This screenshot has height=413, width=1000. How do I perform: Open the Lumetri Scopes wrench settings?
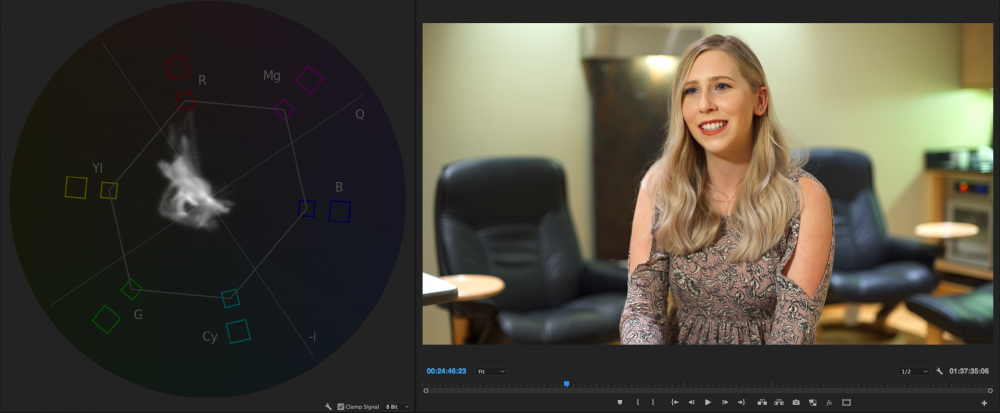pos(329,407)
